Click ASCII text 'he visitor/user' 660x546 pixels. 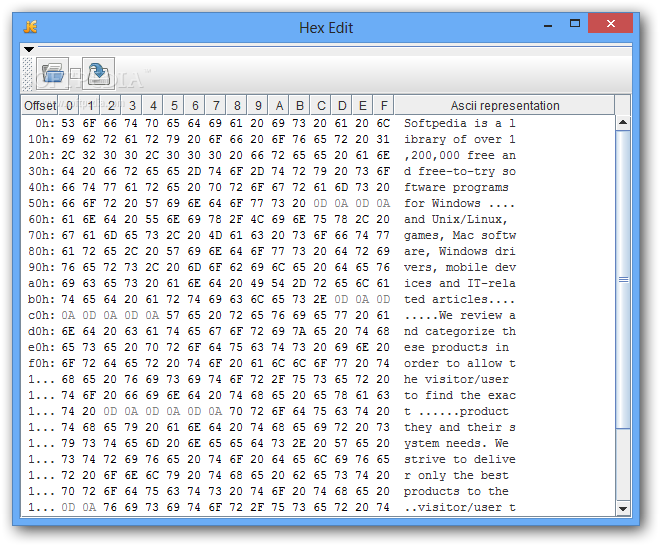pyautogui.click(x=456, y=379)
